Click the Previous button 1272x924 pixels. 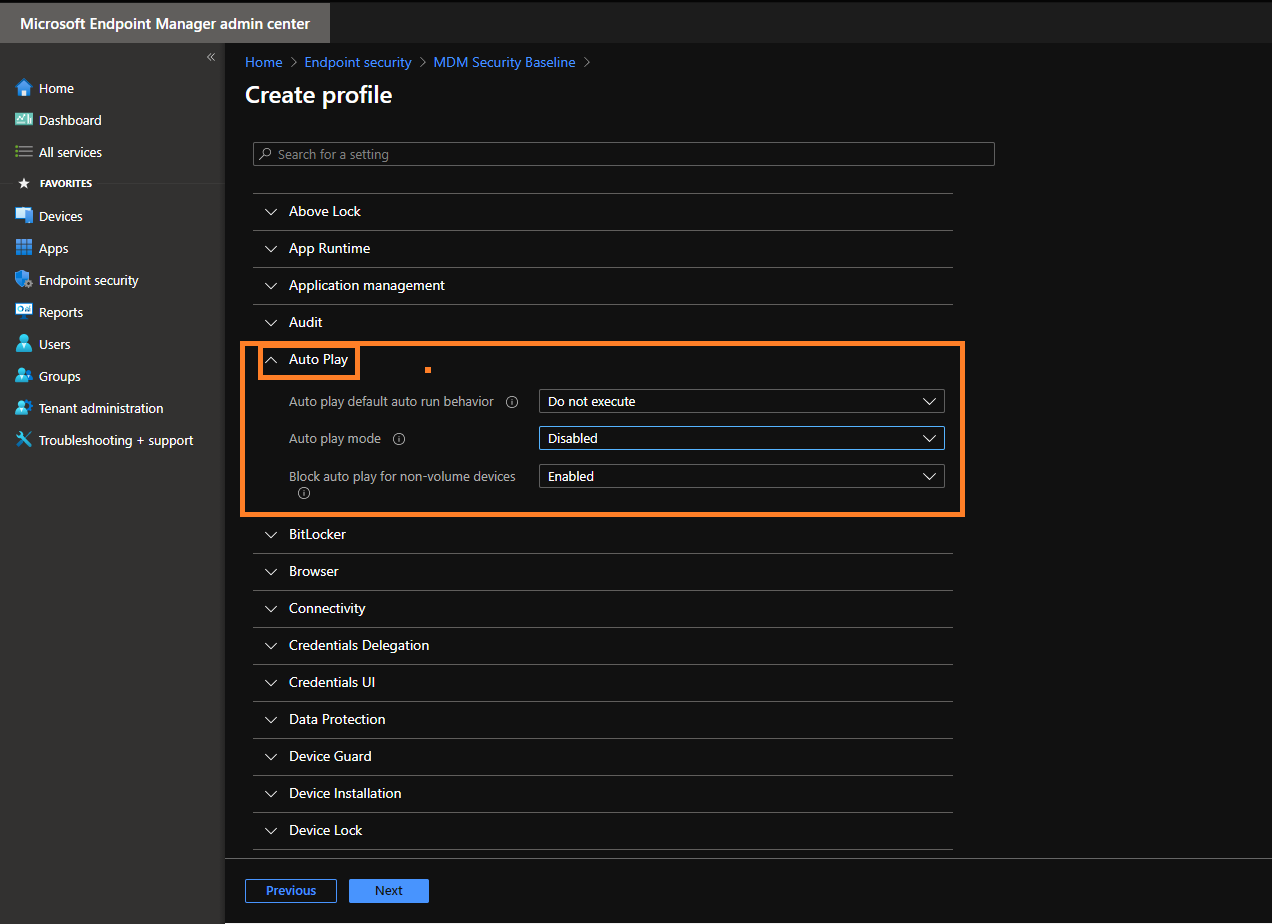[x=291, y=891]
